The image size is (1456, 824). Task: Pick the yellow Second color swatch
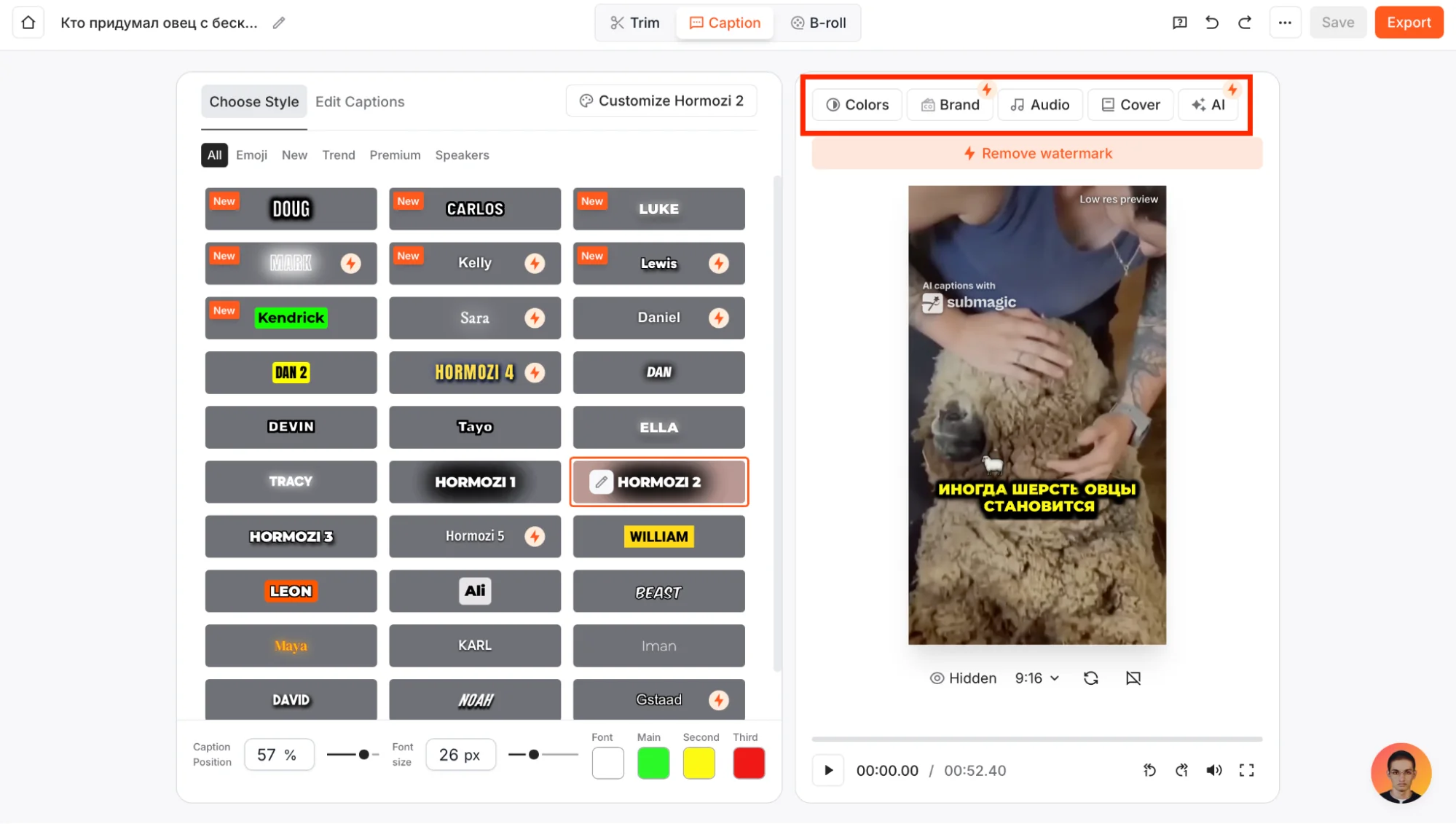tap(699, 764)
